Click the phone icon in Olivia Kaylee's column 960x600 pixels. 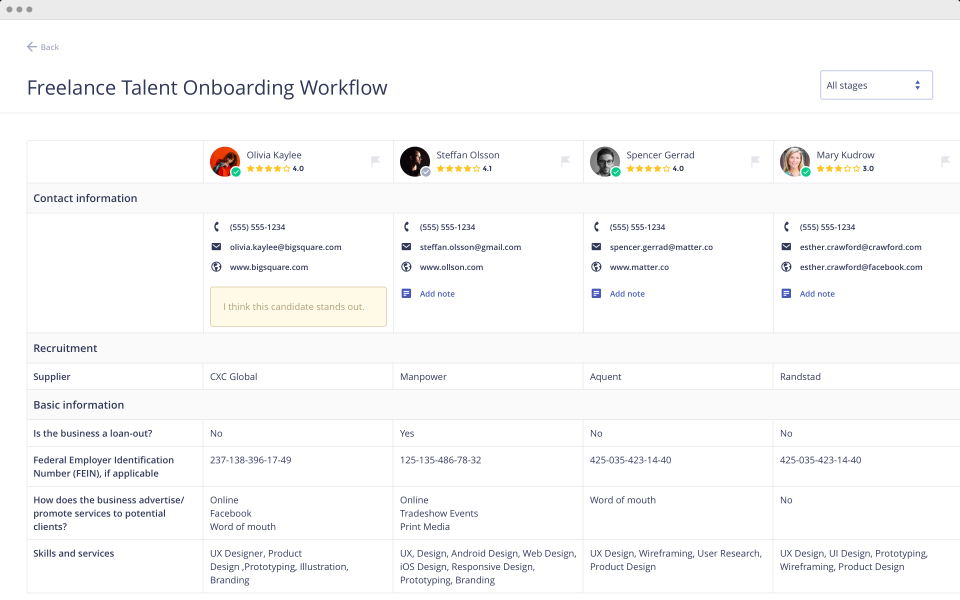pos(217,227)
